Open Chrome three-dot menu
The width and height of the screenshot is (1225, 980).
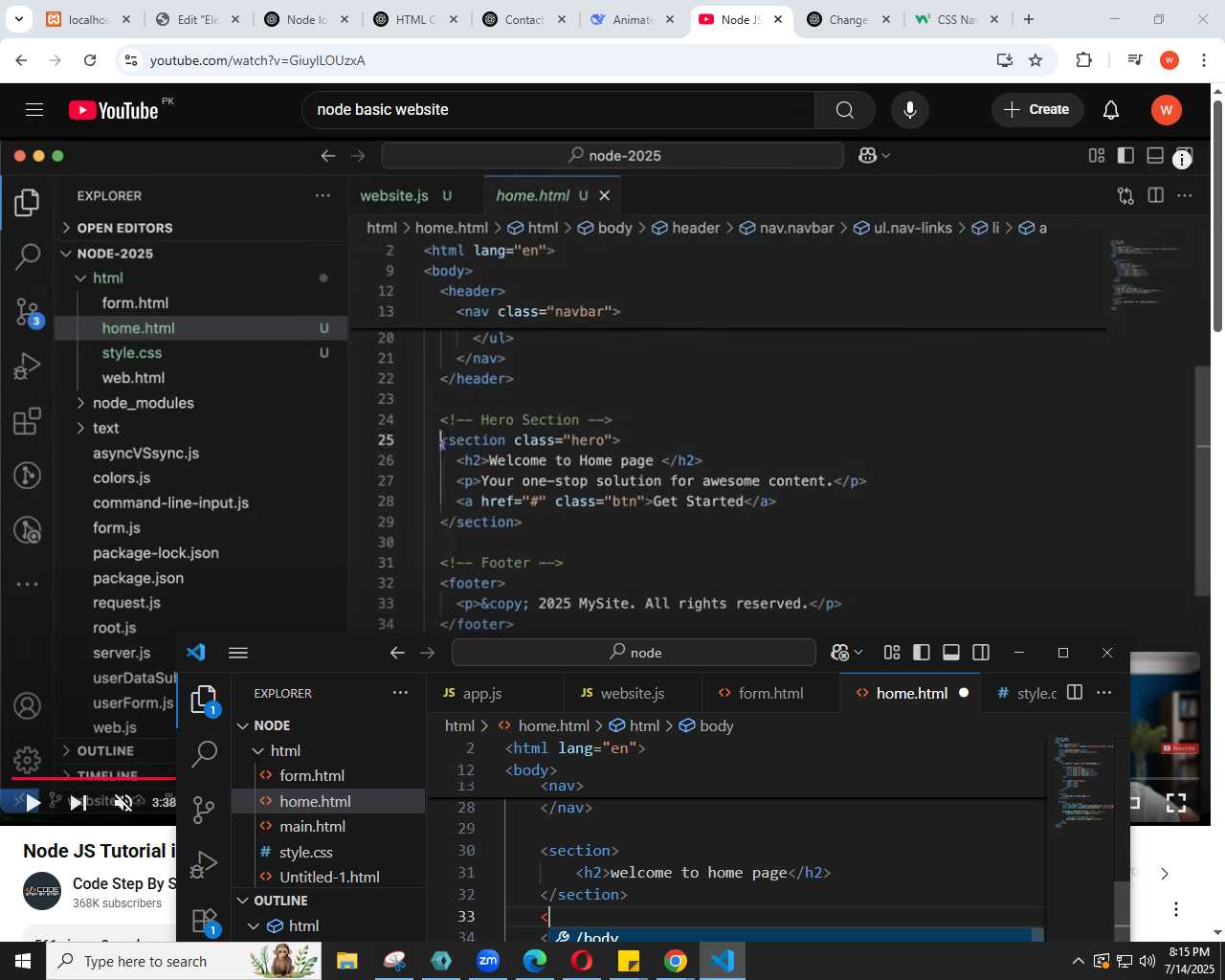[1204, 60]
